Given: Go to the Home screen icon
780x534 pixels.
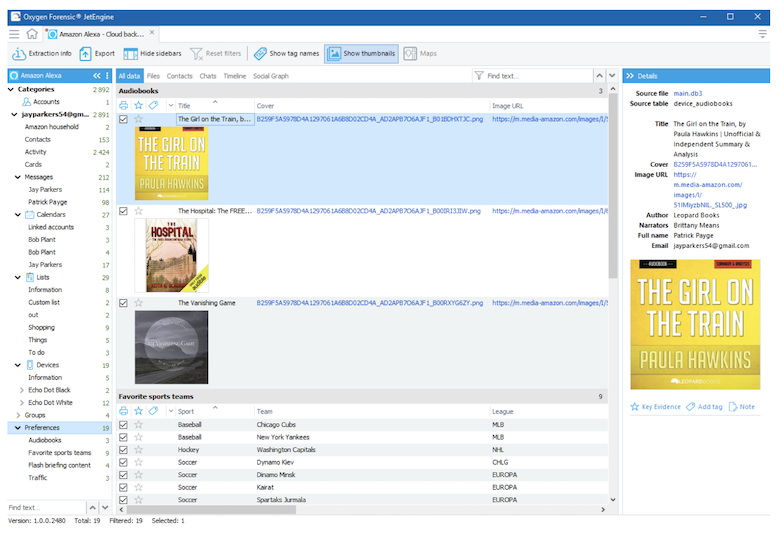Looking at the screenshot, I should (x=32, y=34).
